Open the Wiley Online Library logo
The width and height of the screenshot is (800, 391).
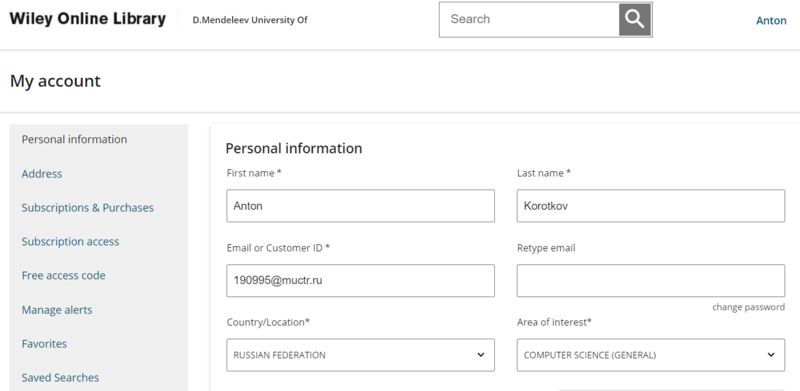88,19
